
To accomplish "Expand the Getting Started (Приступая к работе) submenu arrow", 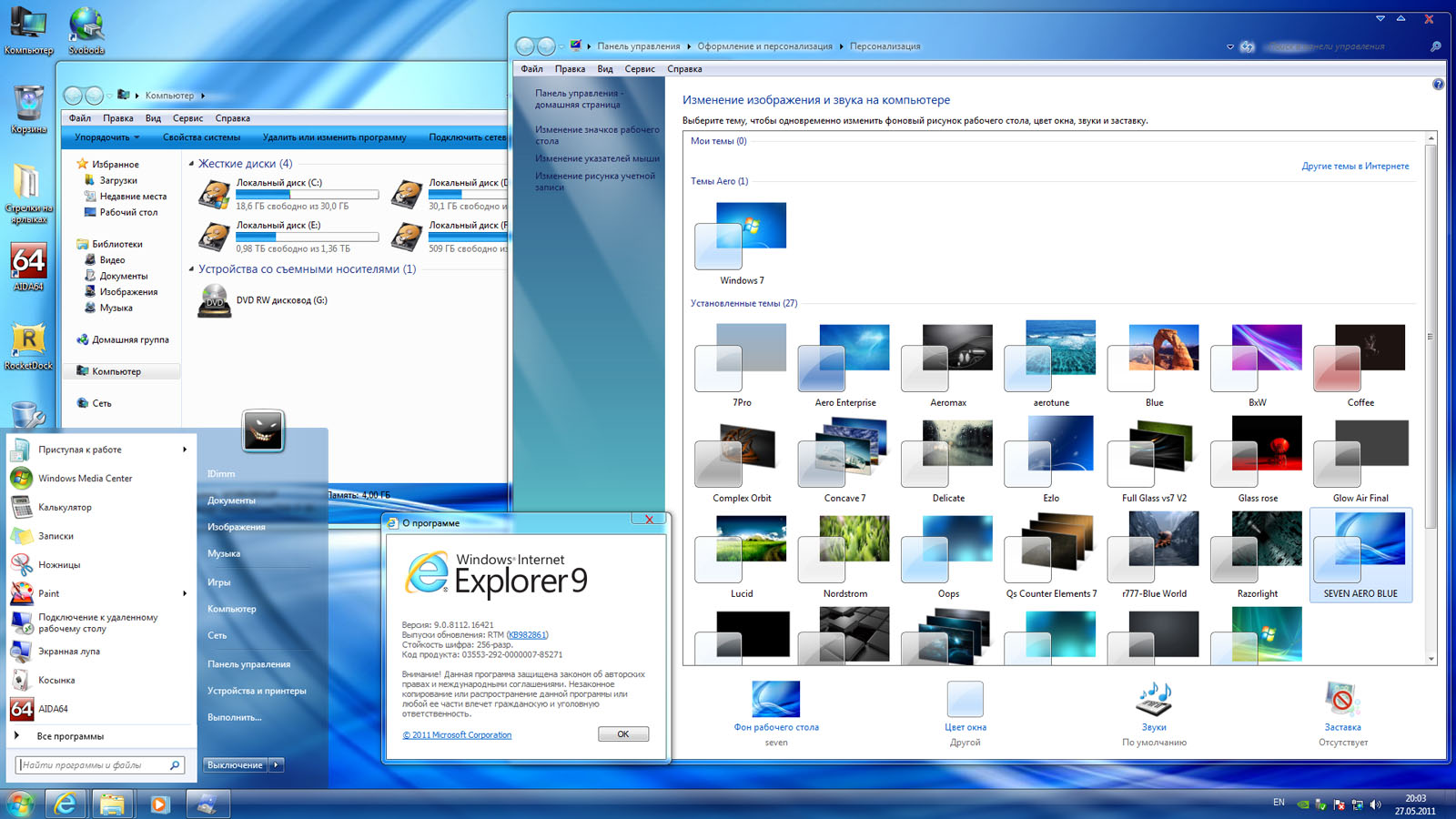I will (185, 450).
